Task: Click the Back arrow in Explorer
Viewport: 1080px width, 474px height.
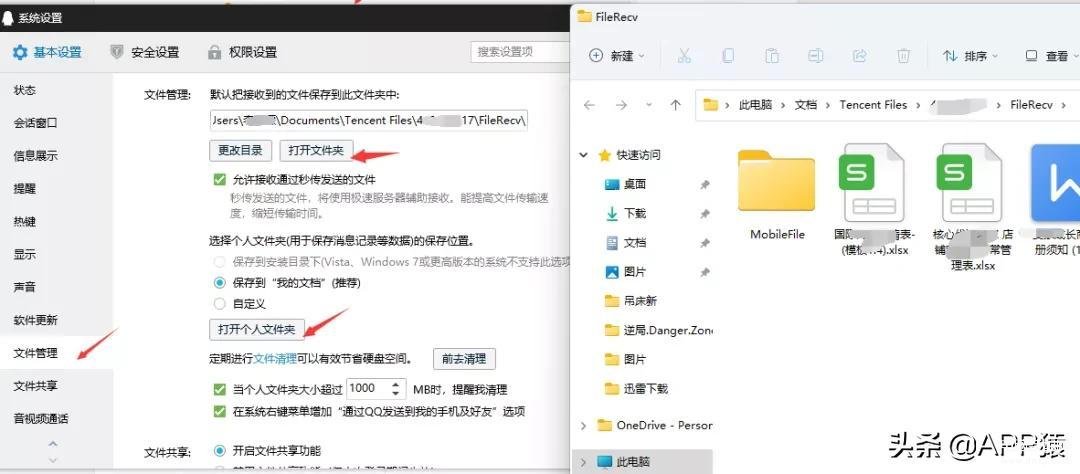Action: [589, 105]
